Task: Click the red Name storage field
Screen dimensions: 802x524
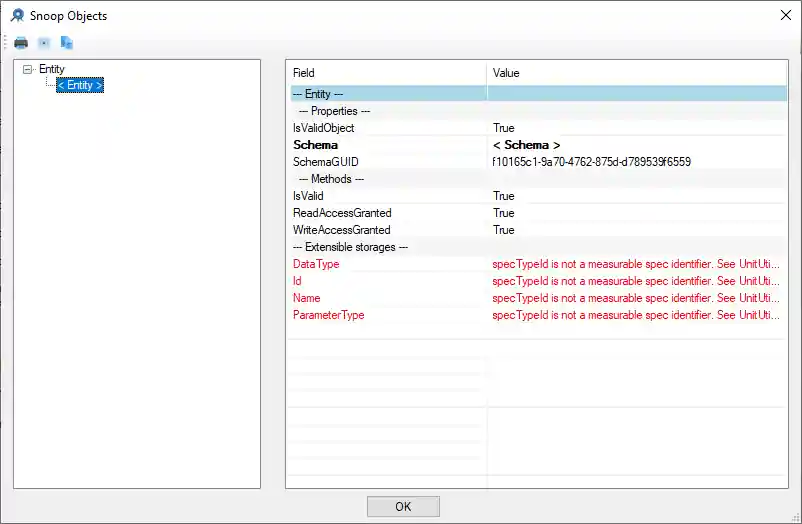Action: click(x=307, y=298)
